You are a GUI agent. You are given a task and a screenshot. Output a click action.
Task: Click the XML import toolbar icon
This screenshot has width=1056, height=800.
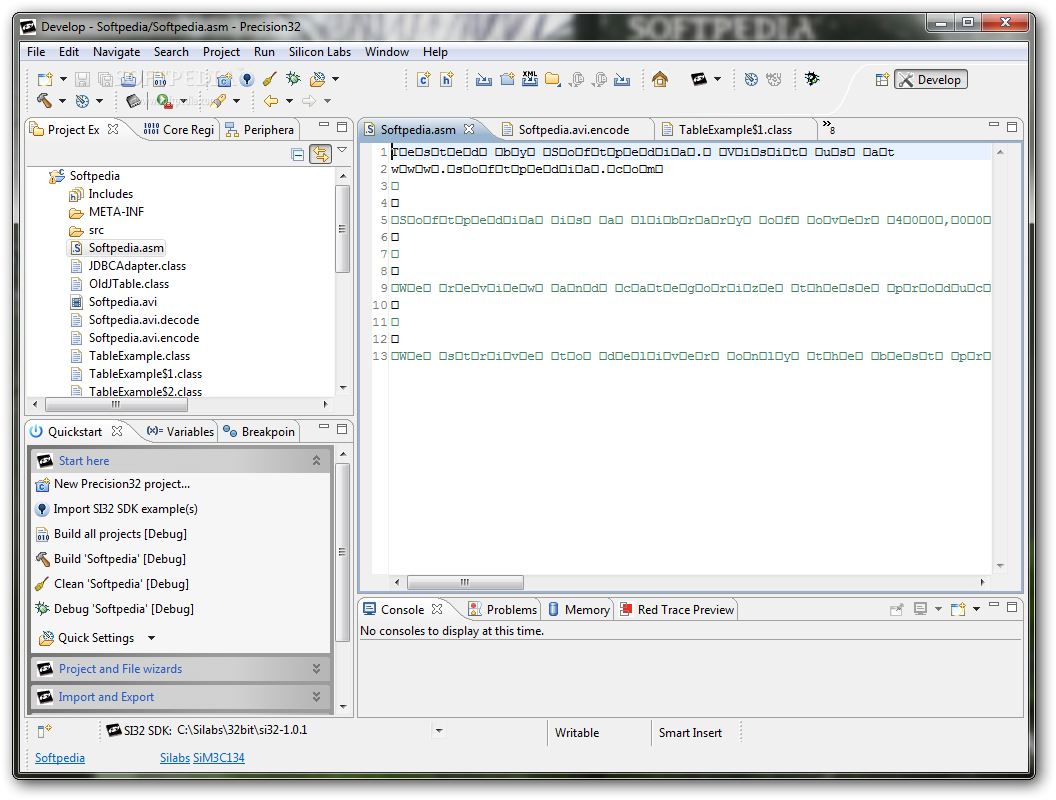530,79
